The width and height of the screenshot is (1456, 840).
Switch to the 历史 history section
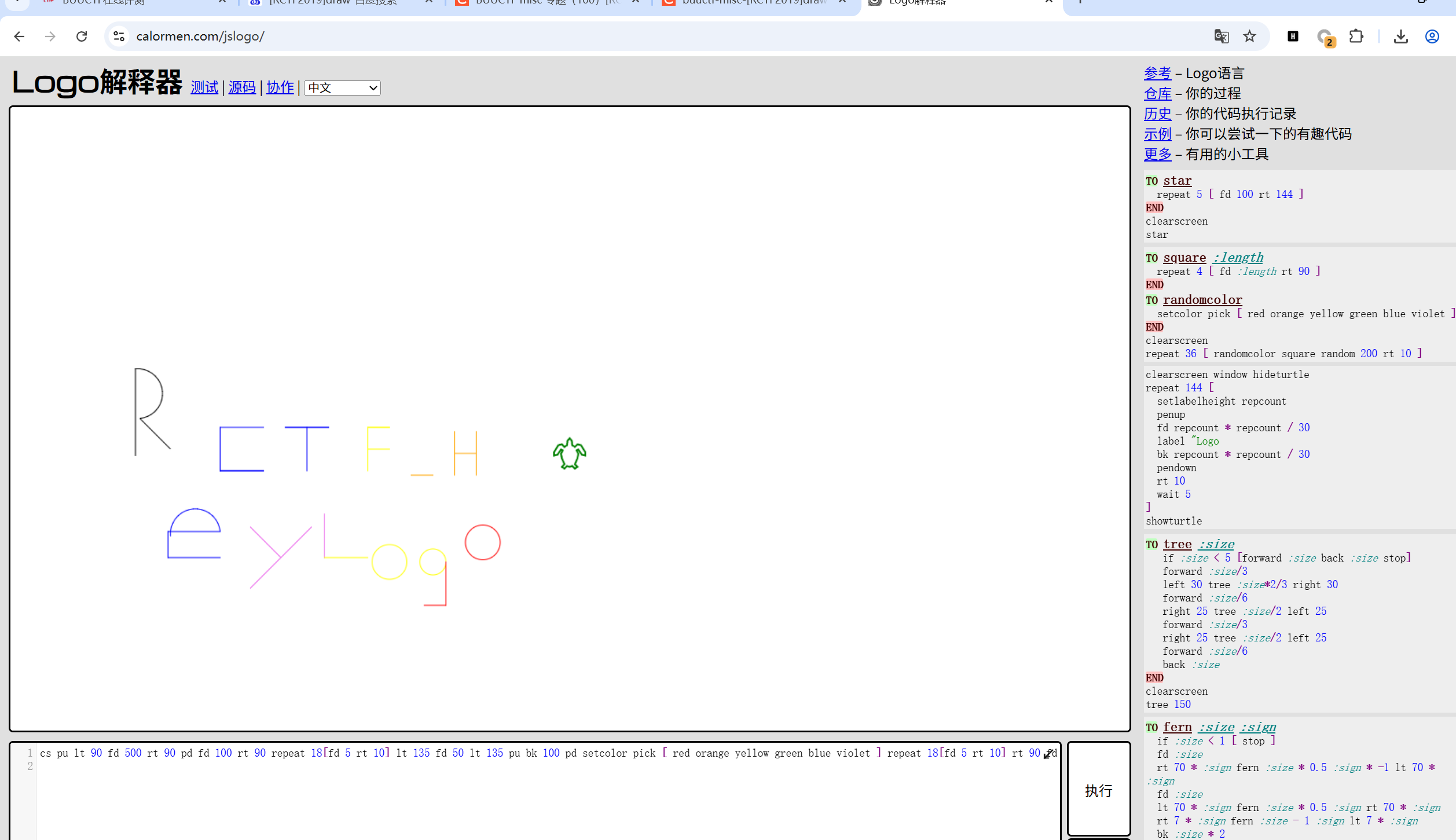click(x=1157, y=114)
